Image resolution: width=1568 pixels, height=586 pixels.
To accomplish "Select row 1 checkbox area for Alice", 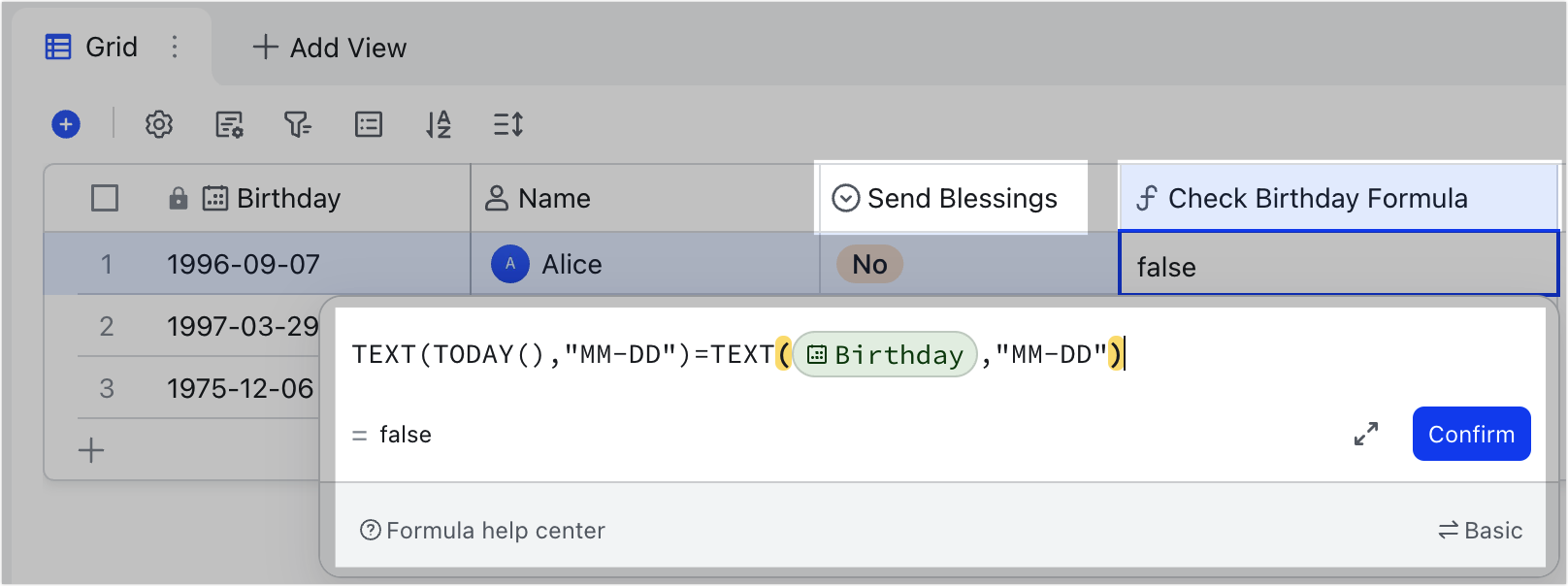I will click(x=106, y=263).
